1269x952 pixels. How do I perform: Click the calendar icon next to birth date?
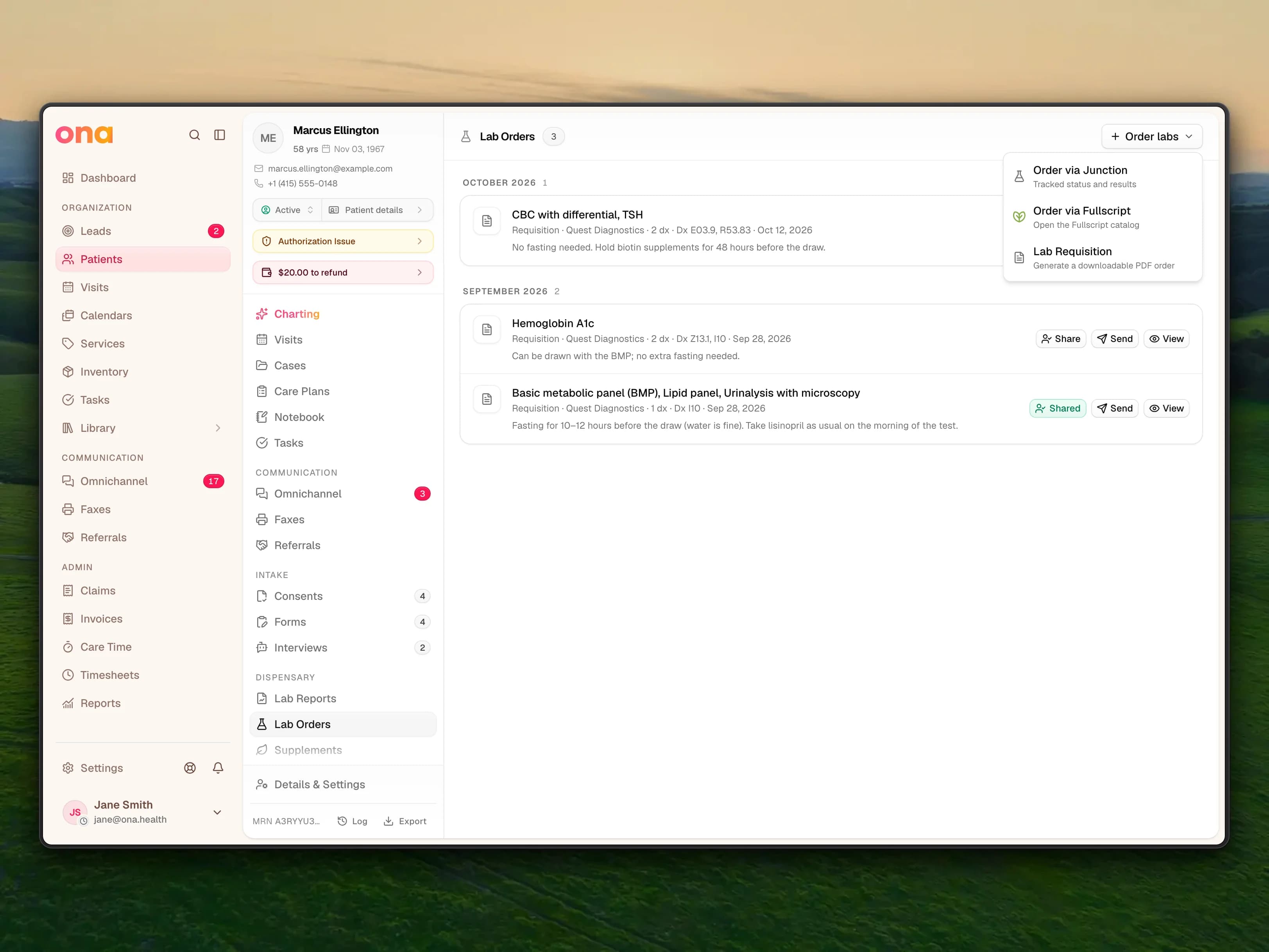point(326,149)
